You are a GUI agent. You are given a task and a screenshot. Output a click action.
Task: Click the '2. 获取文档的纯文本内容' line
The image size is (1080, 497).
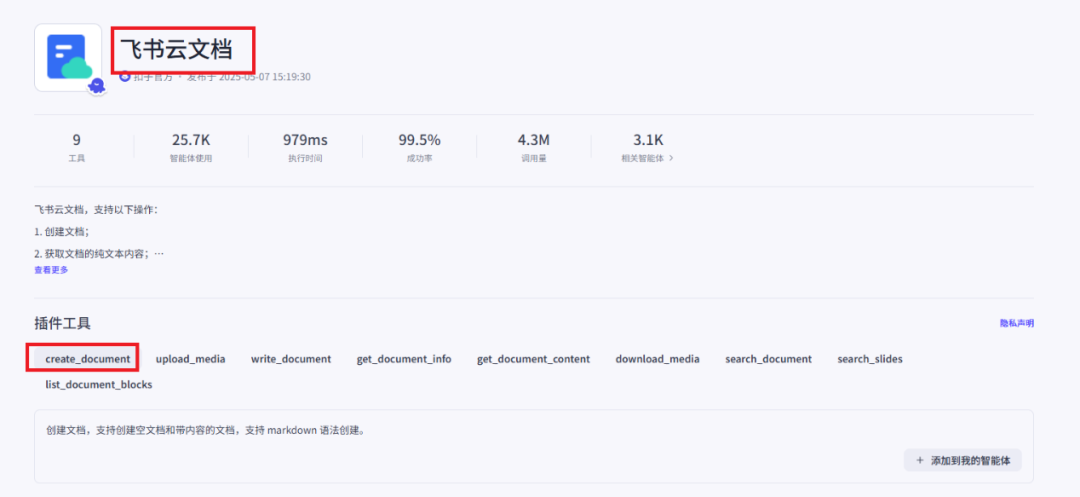click(x=99, y=254)
